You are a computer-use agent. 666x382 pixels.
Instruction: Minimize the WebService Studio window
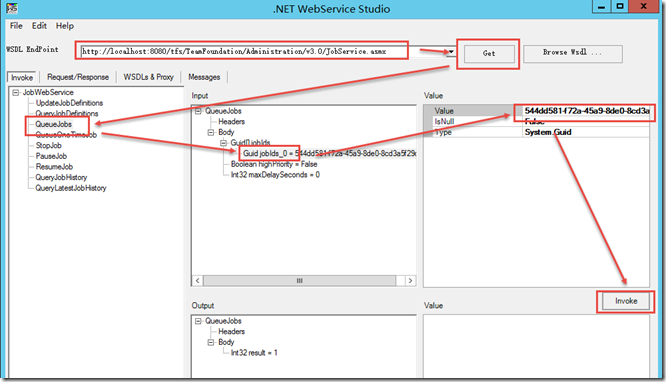(601, 6)
